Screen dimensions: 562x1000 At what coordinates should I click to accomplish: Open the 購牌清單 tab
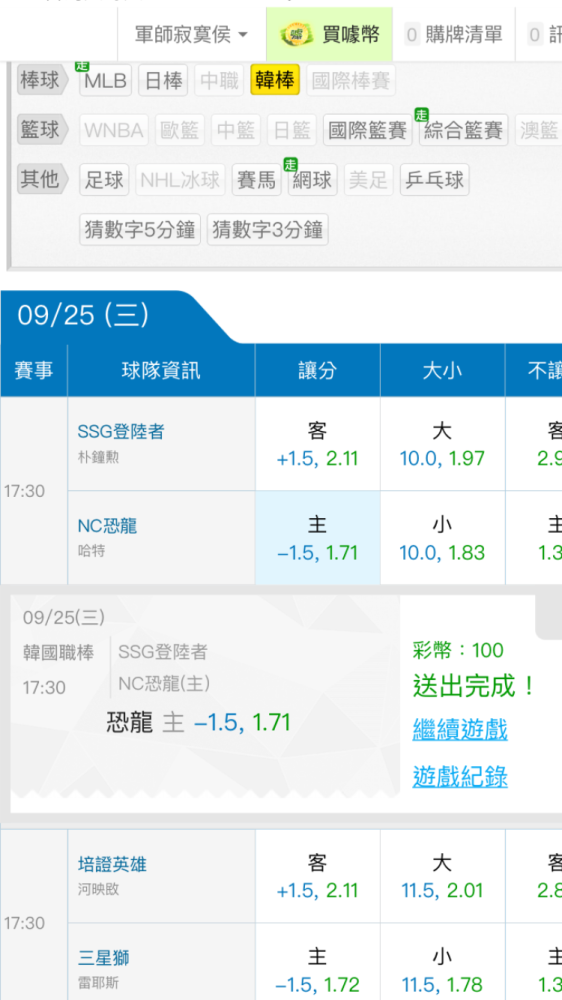(x=454, y=35)
